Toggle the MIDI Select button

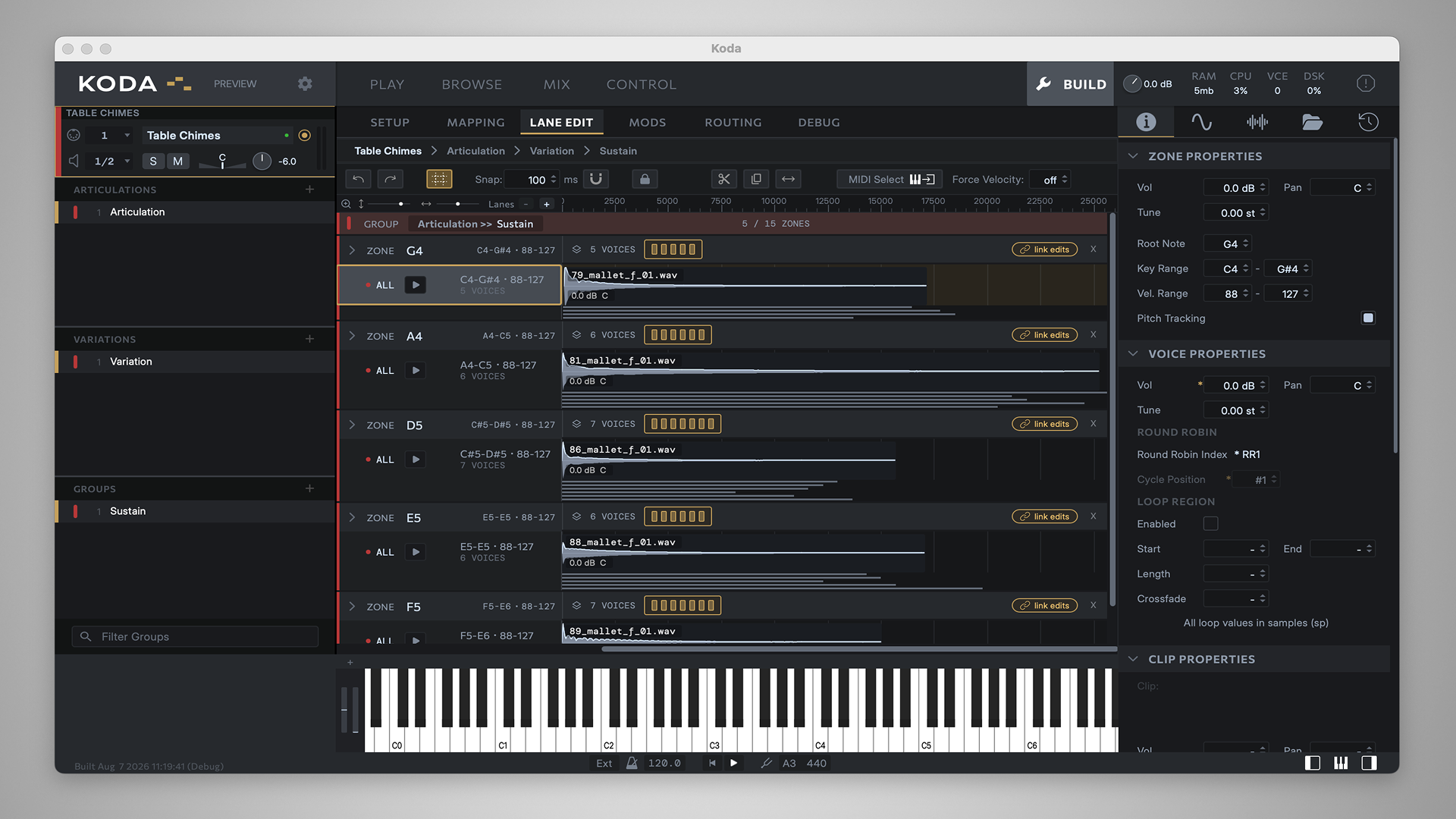890,179
